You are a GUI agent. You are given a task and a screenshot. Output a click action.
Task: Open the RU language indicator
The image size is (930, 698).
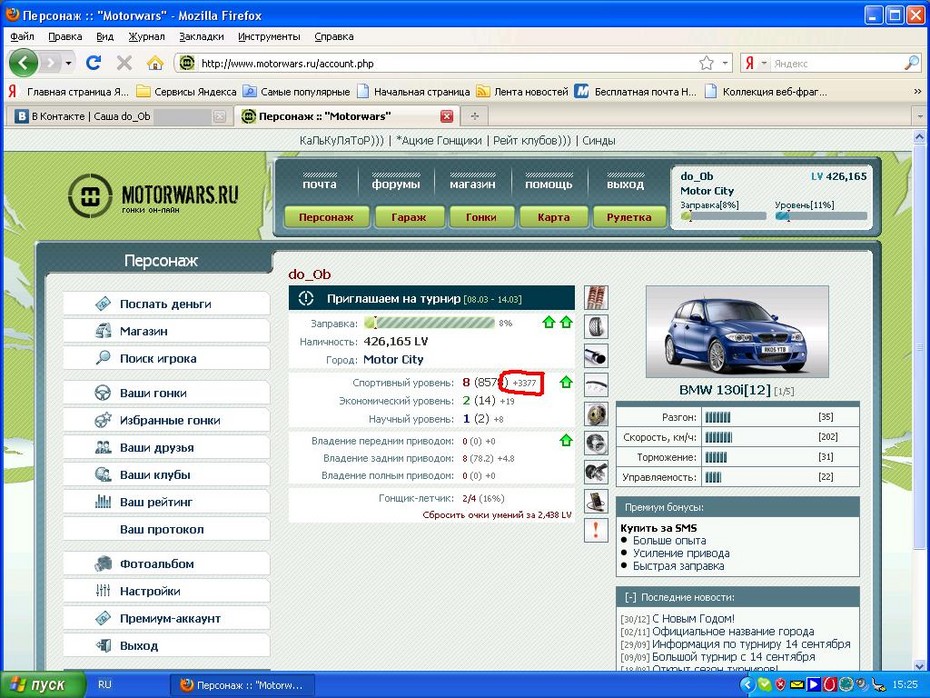pyautogui.click(x=104, y=684)
